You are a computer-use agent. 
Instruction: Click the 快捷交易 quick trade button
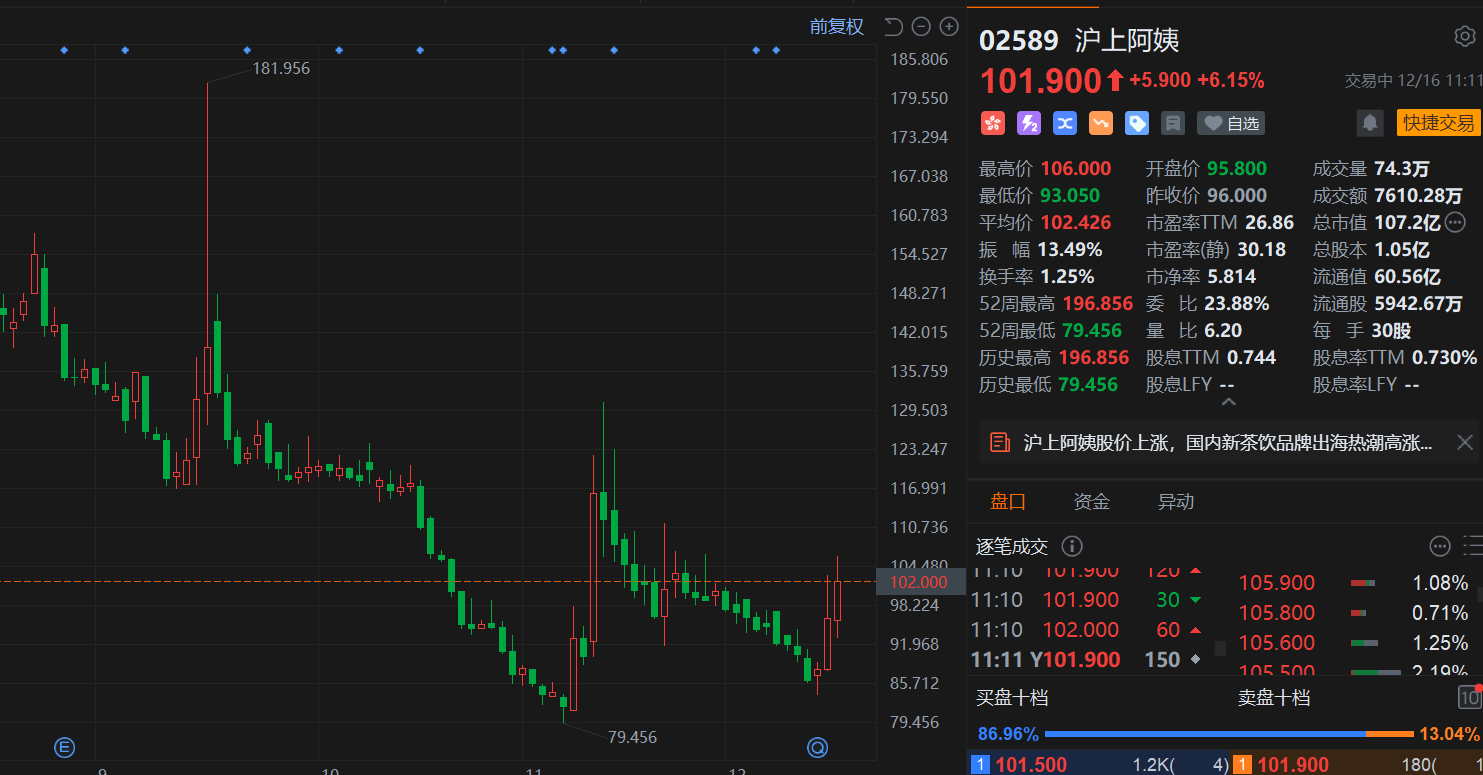(x=1438, y=123)
